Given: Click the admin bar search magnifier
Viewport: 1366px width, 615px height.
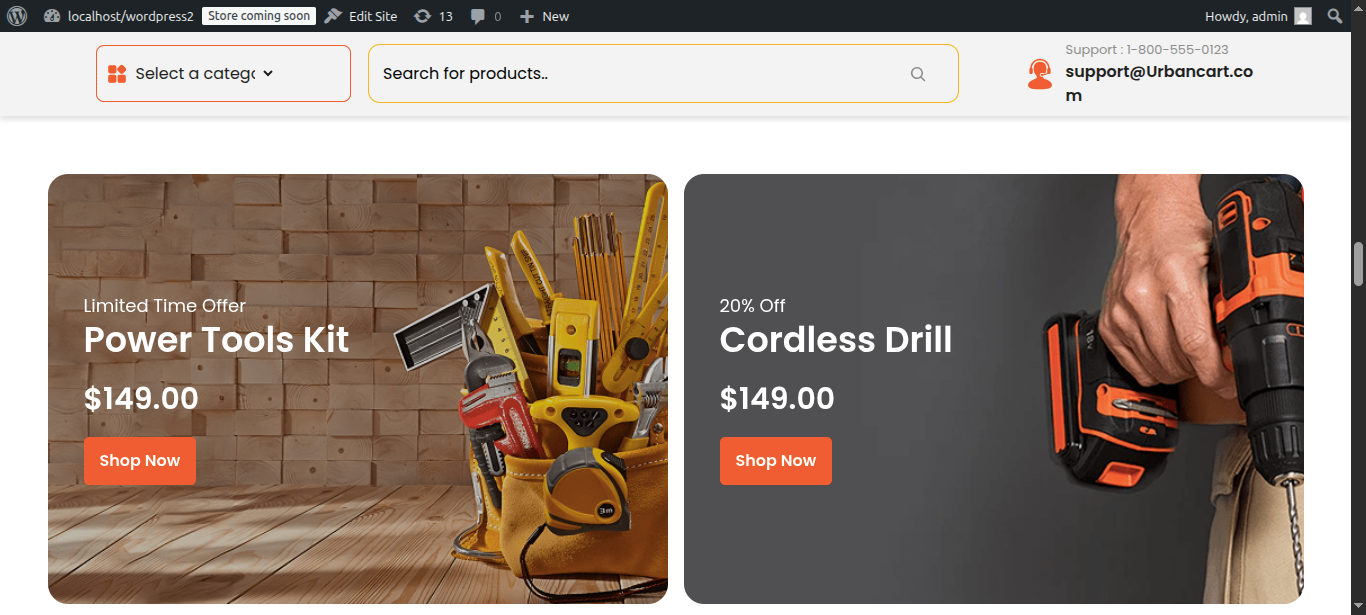Looking at the screenshot, I should pos(1334,16).
